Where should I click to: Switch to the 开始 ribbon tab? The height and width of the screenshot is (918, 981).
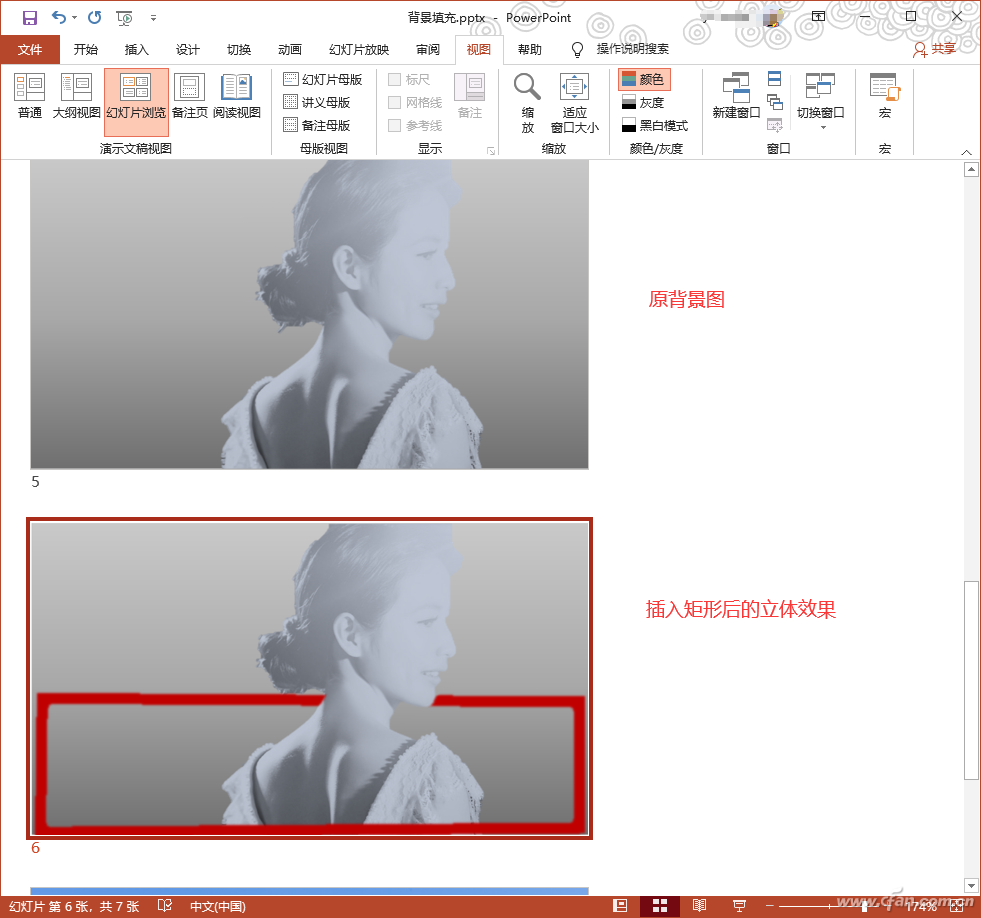pyautogui.click(x=86, y=49)
